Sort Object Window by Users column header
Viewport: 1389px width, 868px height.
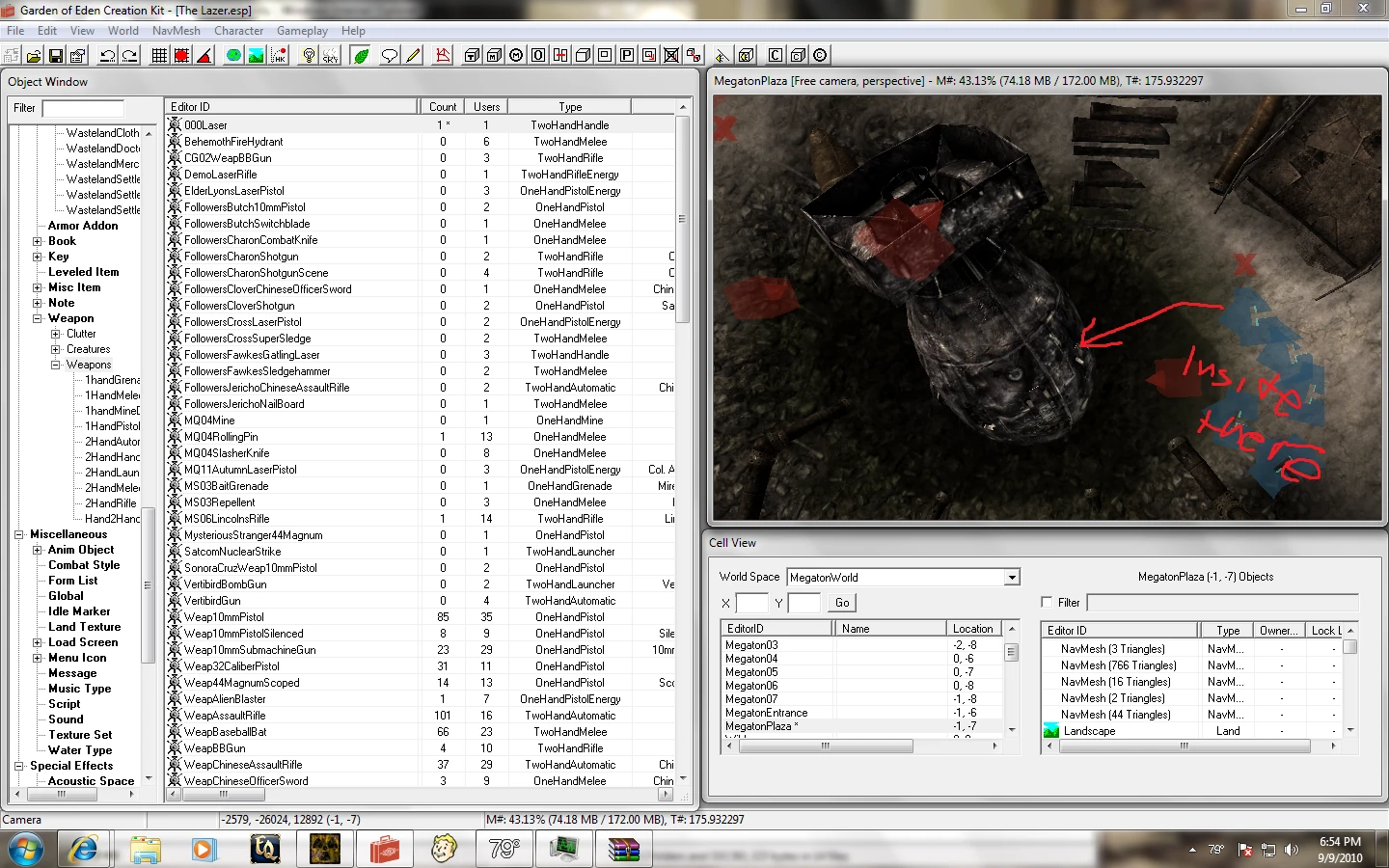coord(486,107)
